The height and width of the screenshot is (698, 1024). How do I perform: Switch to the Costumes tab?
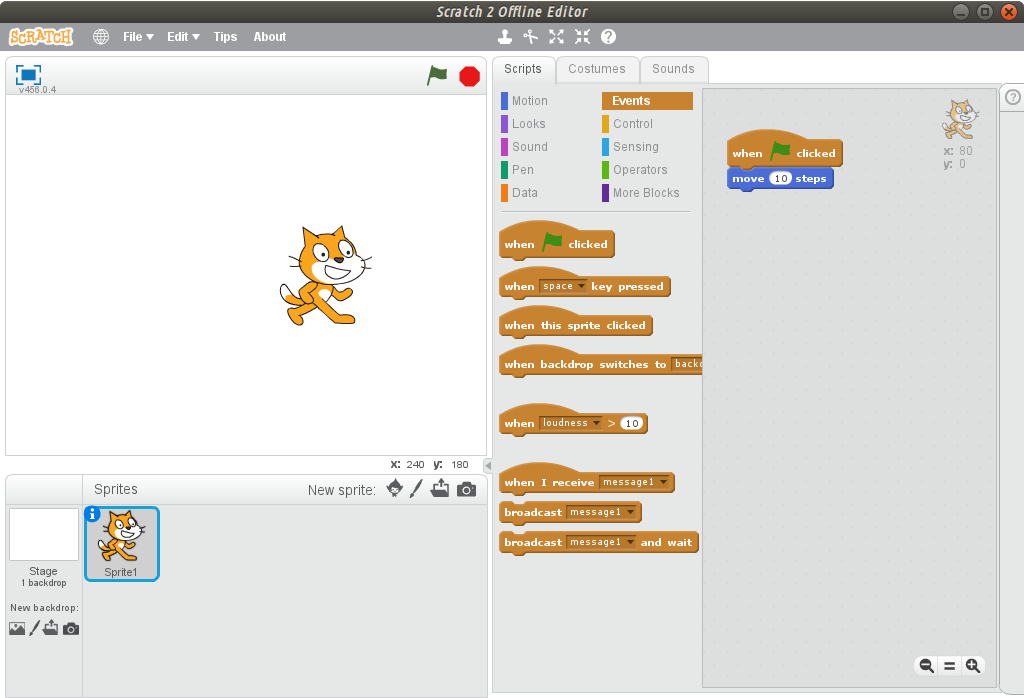click(x=597, y=69)
